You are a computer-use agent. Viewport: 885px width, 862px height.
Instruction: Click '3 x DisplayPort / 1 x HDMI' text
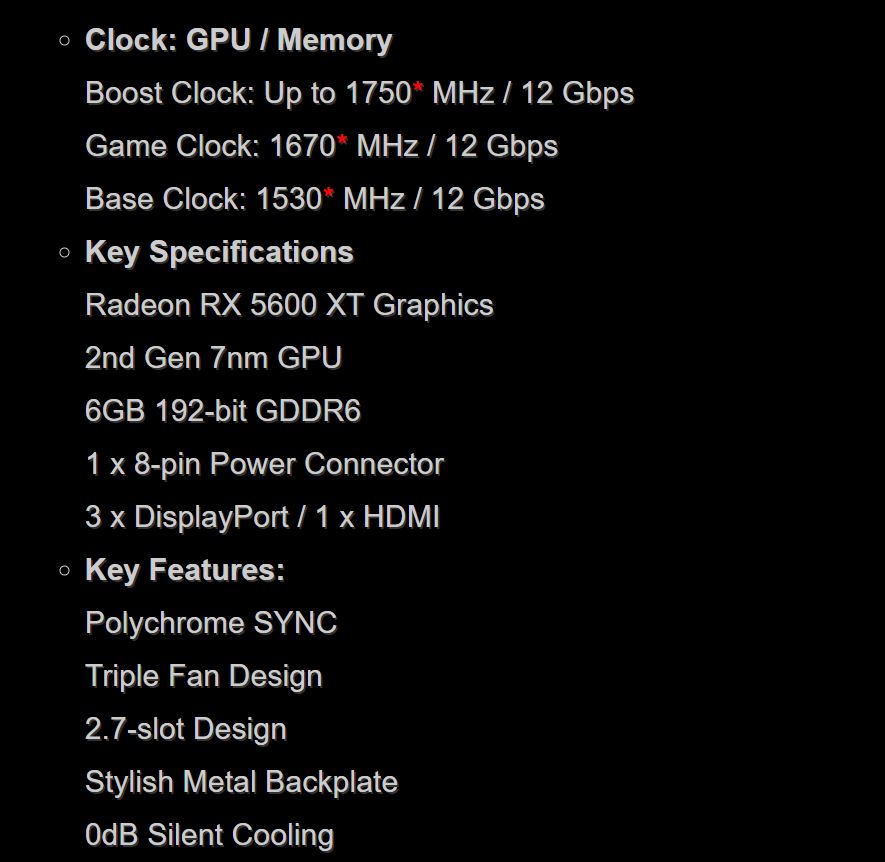[x=262, y=517]
